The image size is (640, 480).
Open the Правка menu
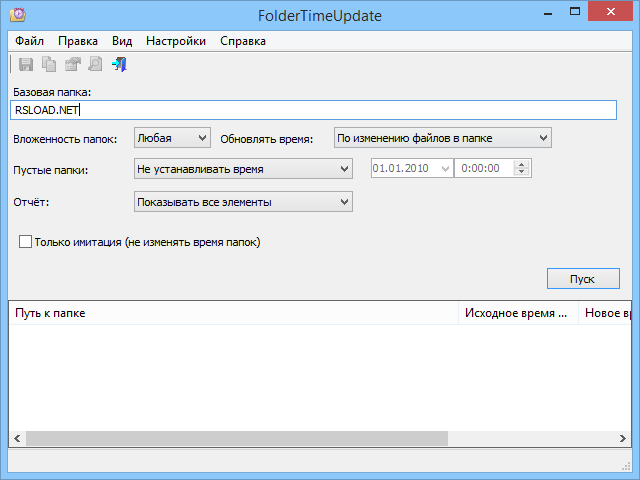tap(78, 41)
